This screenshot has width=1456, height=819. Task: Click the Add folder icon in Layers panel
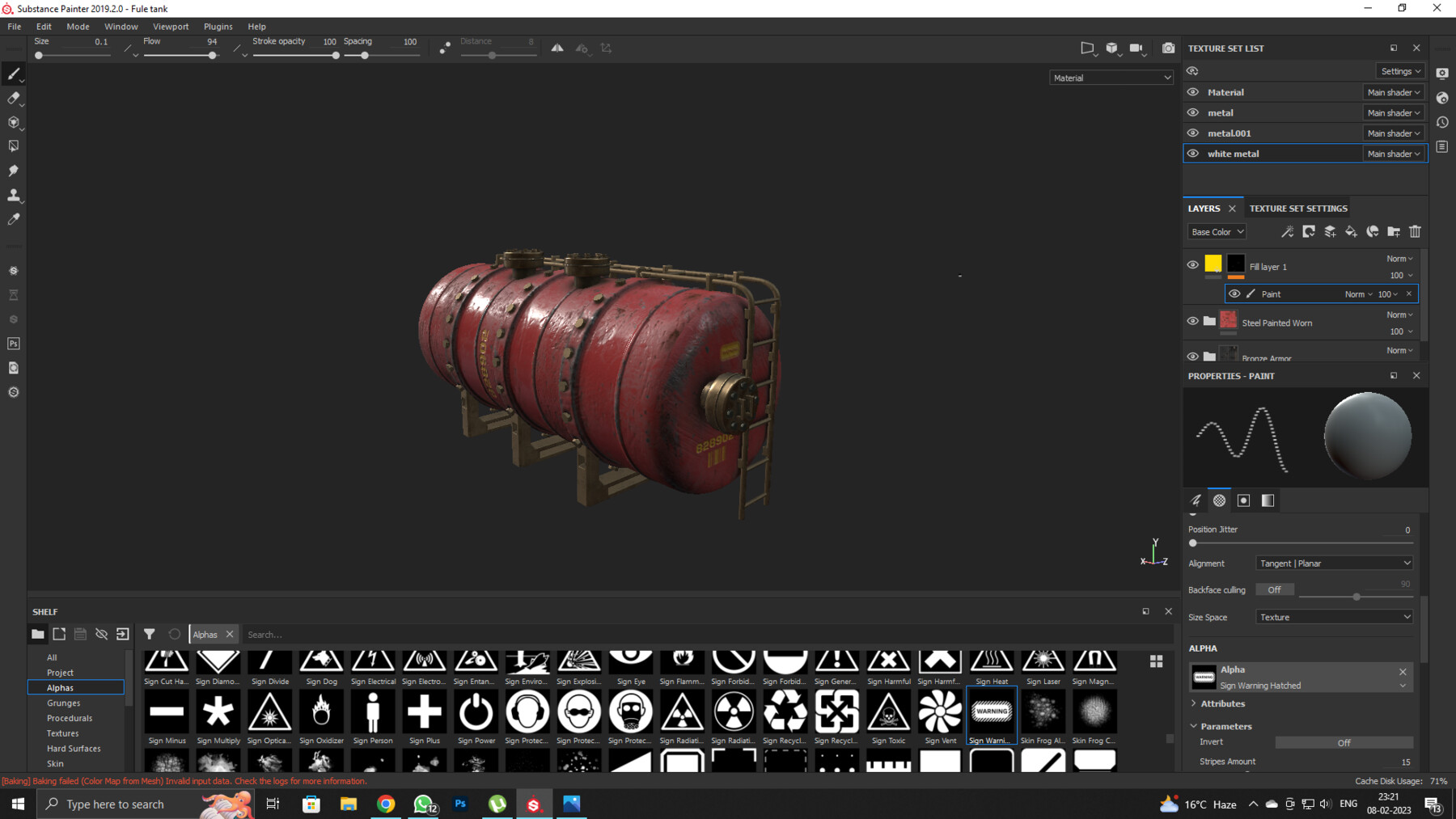pos(1395,232)
